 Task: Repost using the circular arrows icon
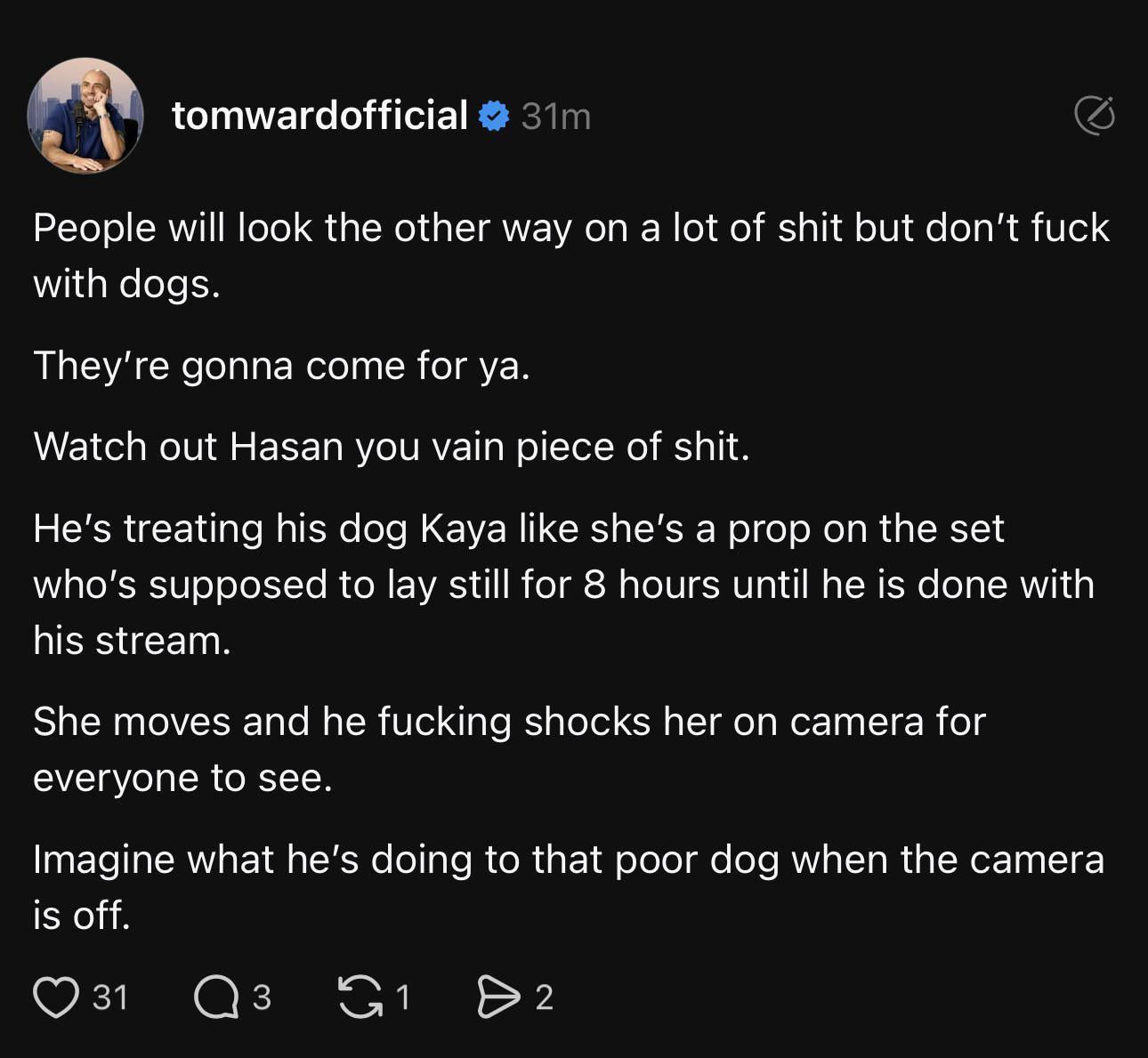[x=360, y=997]
